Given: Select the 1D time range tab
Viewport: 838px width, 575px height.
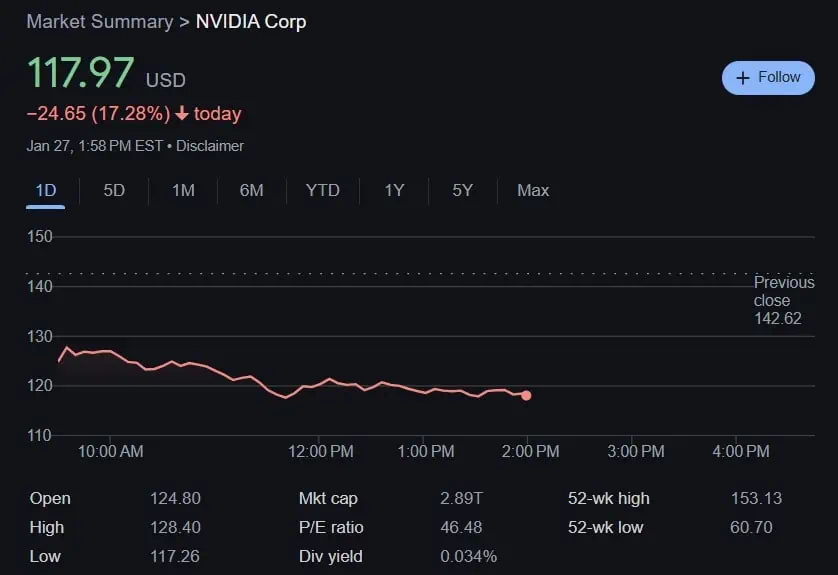Looking at the screenshot, I should point(46,190).
